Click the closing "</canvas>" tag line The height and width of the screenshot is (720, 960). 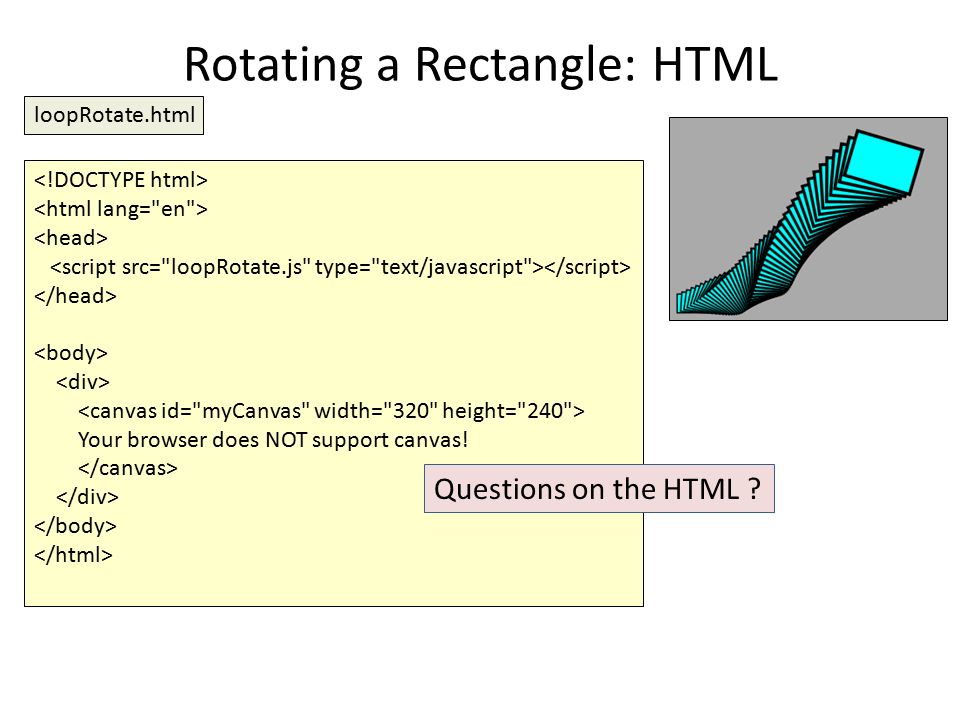pos(128,468)
